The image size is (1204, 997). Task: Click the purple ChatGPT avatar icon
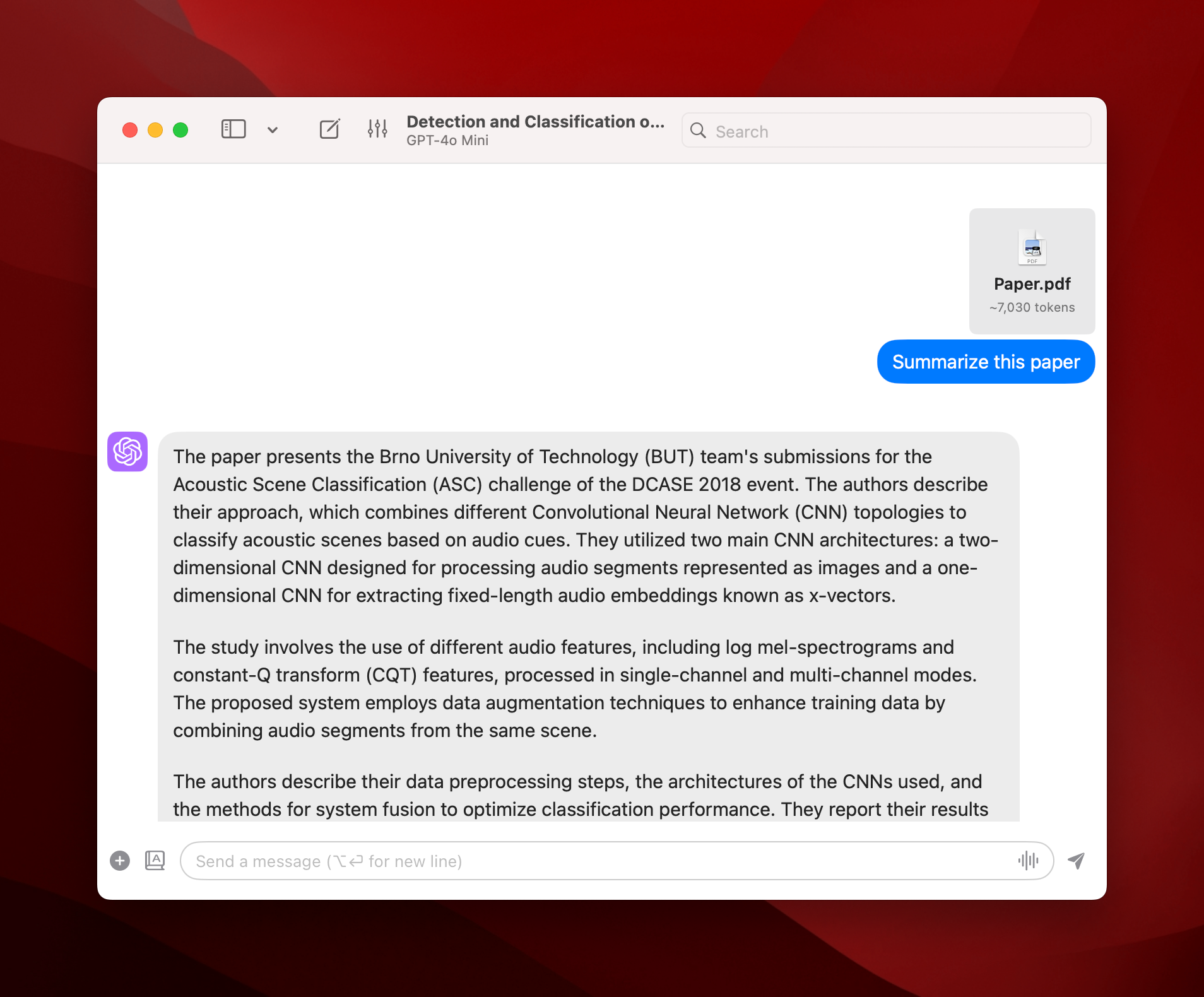point(127,451)
